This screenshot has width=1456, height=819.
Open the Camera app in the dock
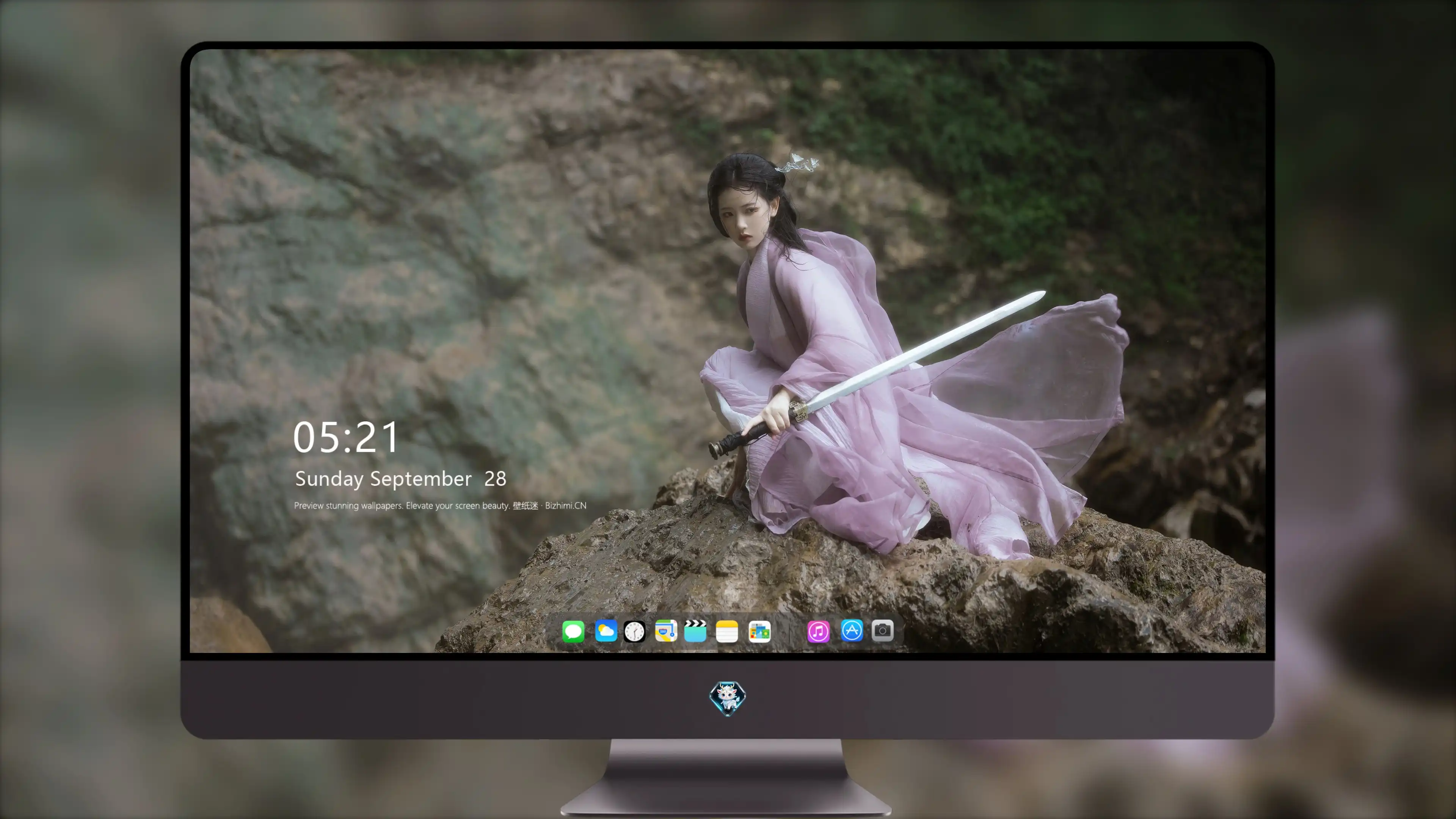pos(882,630)
